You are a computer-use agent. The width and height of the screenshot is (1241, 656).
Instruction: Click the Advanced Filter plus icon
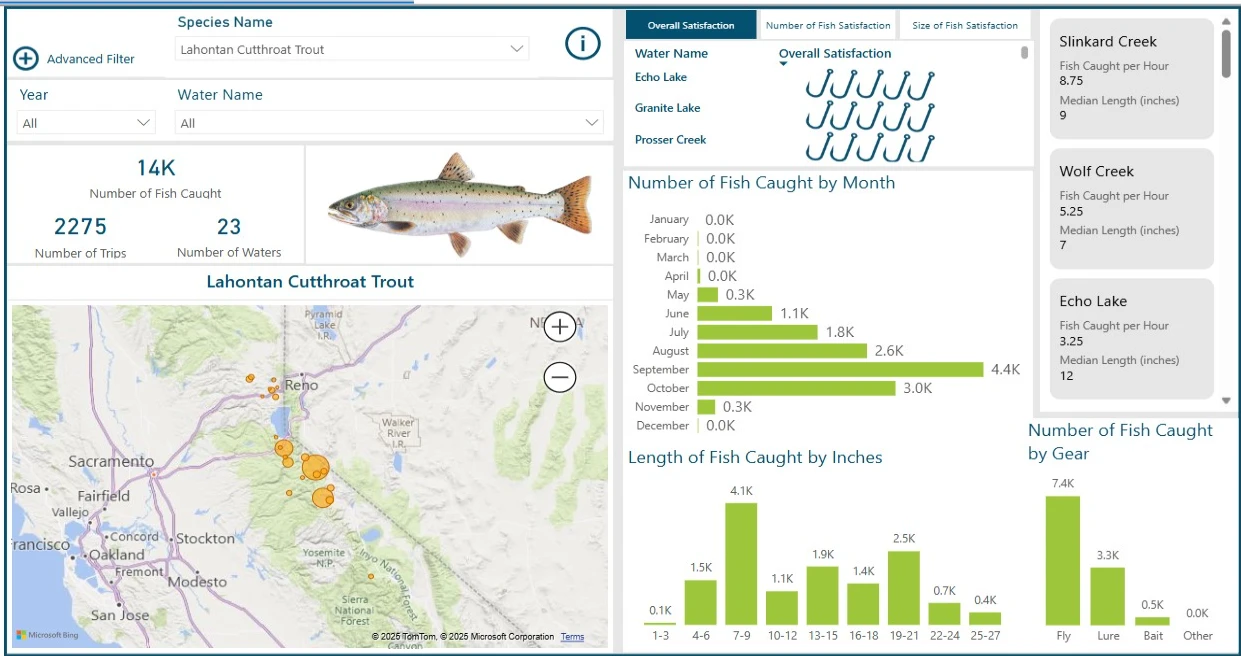pos(26,59)
